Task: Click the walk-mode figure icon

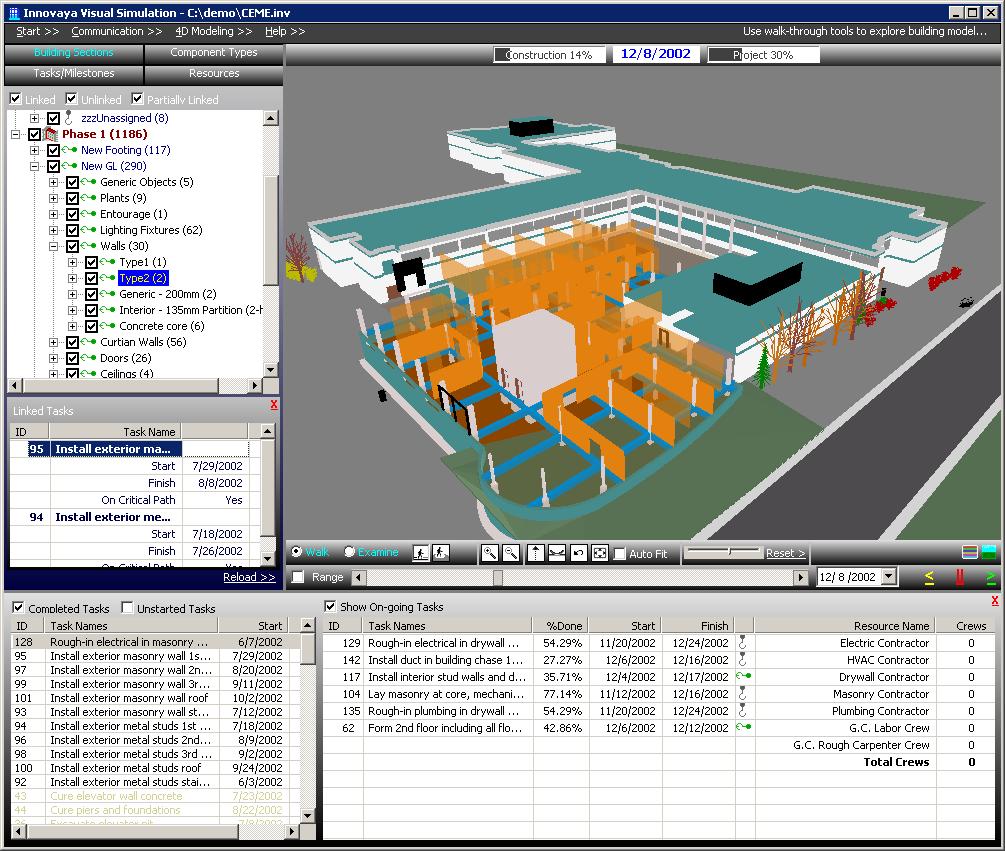Action: (x=420, y=553)
